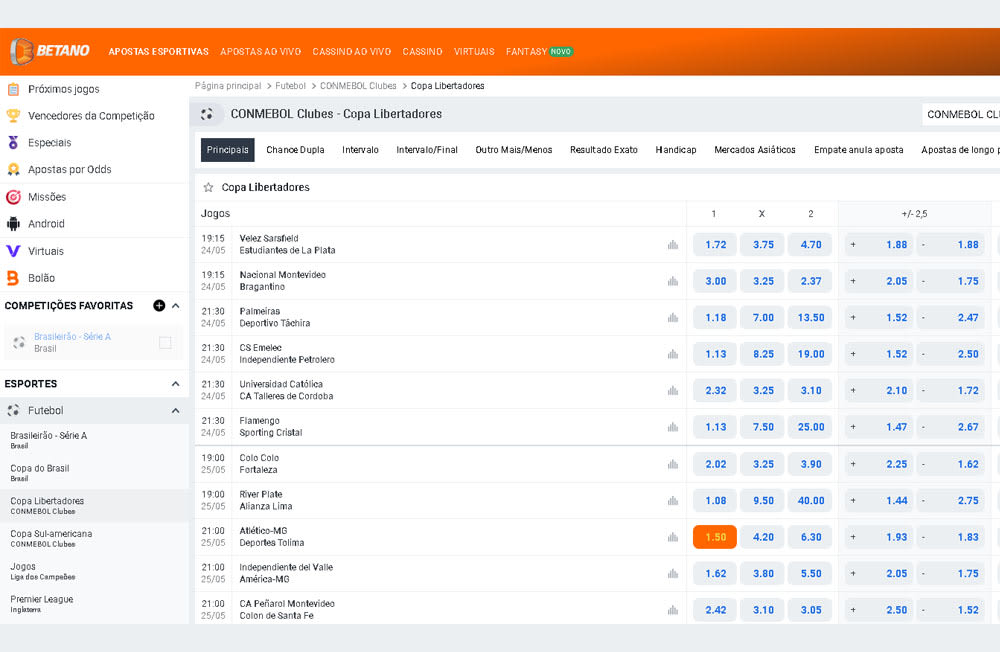Open the CONMEBOL Clubes competition dropdown
Viewport: 1000px width, 652px height.
coord(960,114)
